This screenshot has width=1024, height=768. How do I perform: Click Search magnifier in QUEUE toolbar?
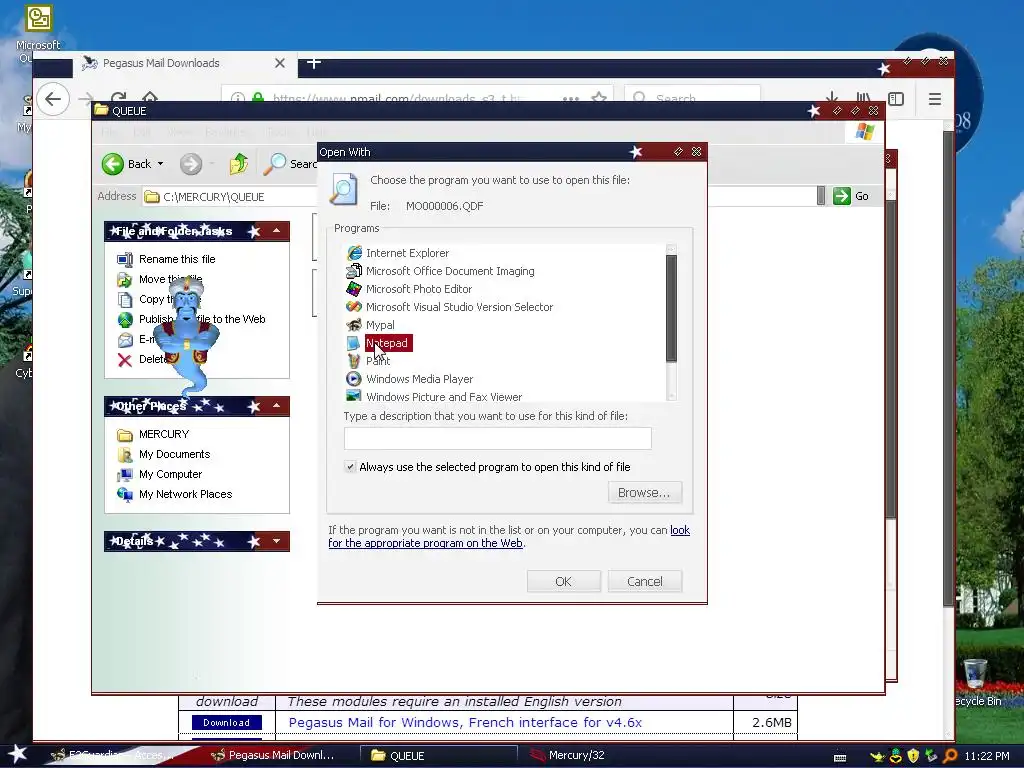click(274, 164)
